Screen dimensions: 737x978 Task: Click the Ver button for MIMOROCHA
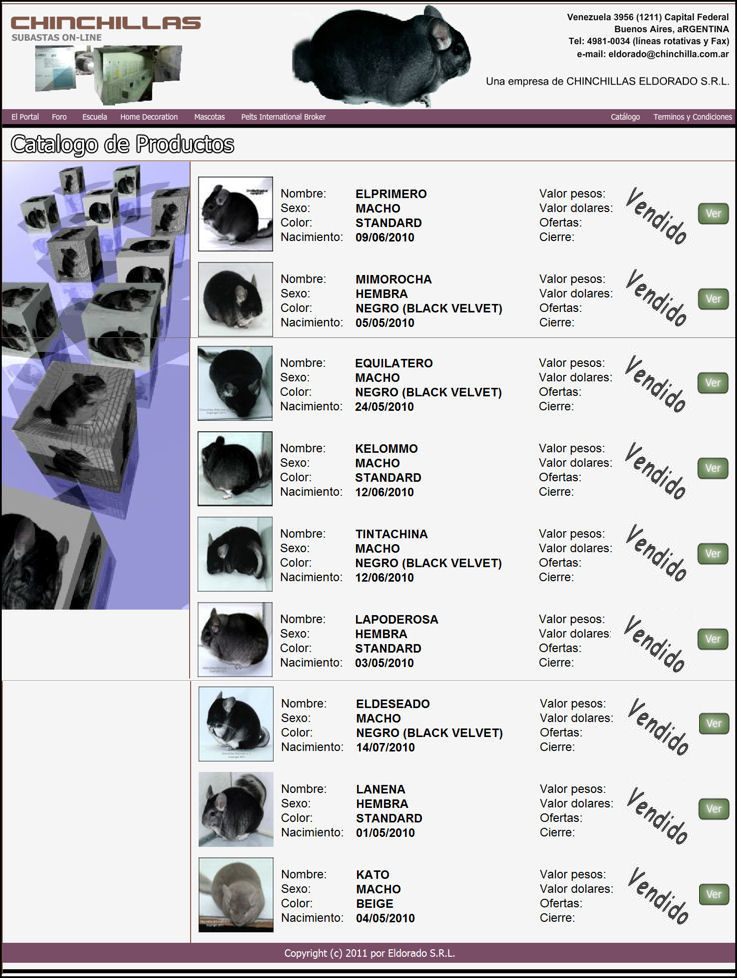(x=713, y=298)
